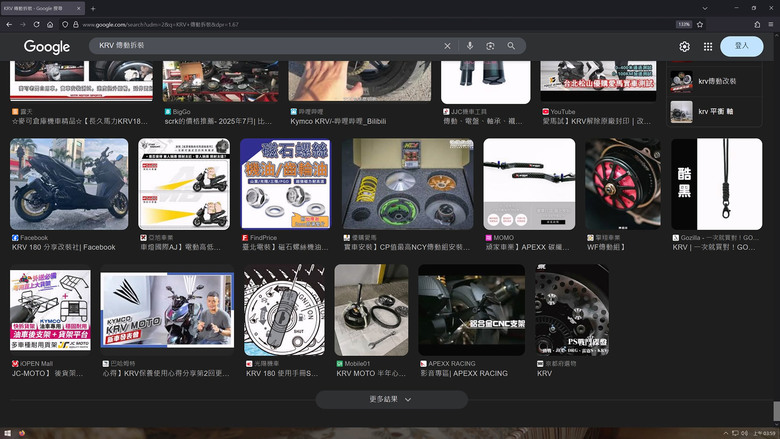The image size is (780, 439).
Task: Click the magnifier search button
Action: click(x=511, y=46)
